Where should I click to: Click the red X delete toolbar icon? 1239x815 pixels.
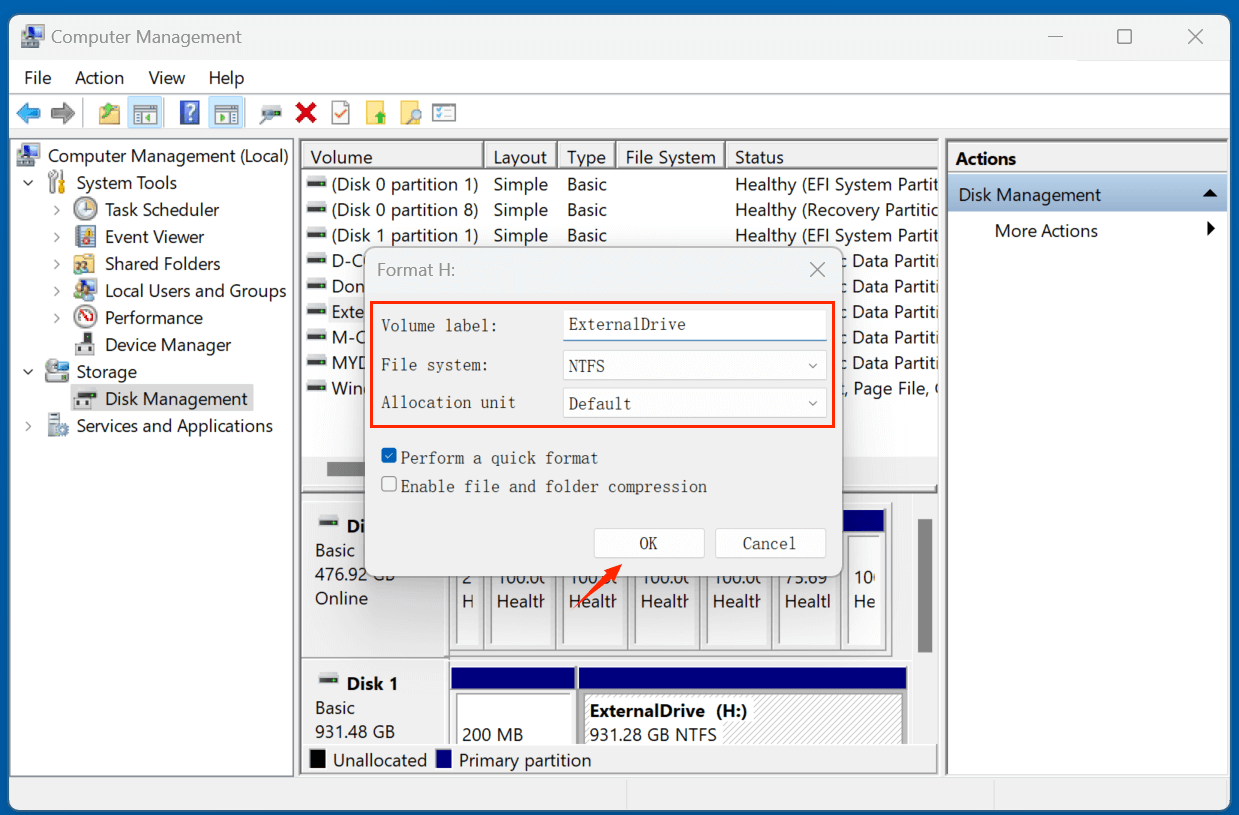(305, 112)
